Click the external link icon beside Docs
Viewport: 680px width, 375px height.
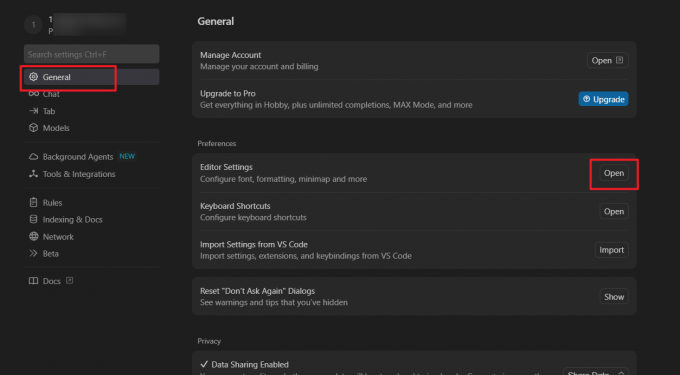tap(69, 280)
